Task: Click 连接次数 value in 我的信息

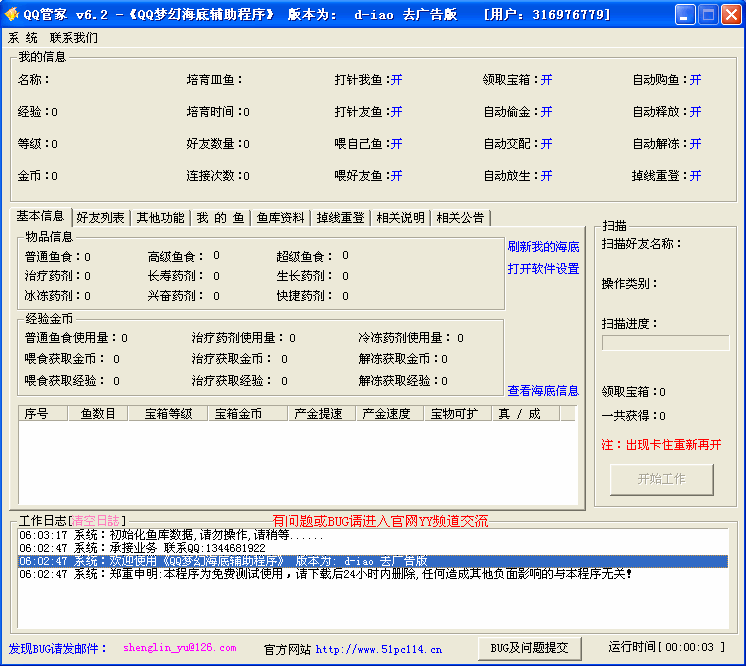Action: [x=246, y=176]
